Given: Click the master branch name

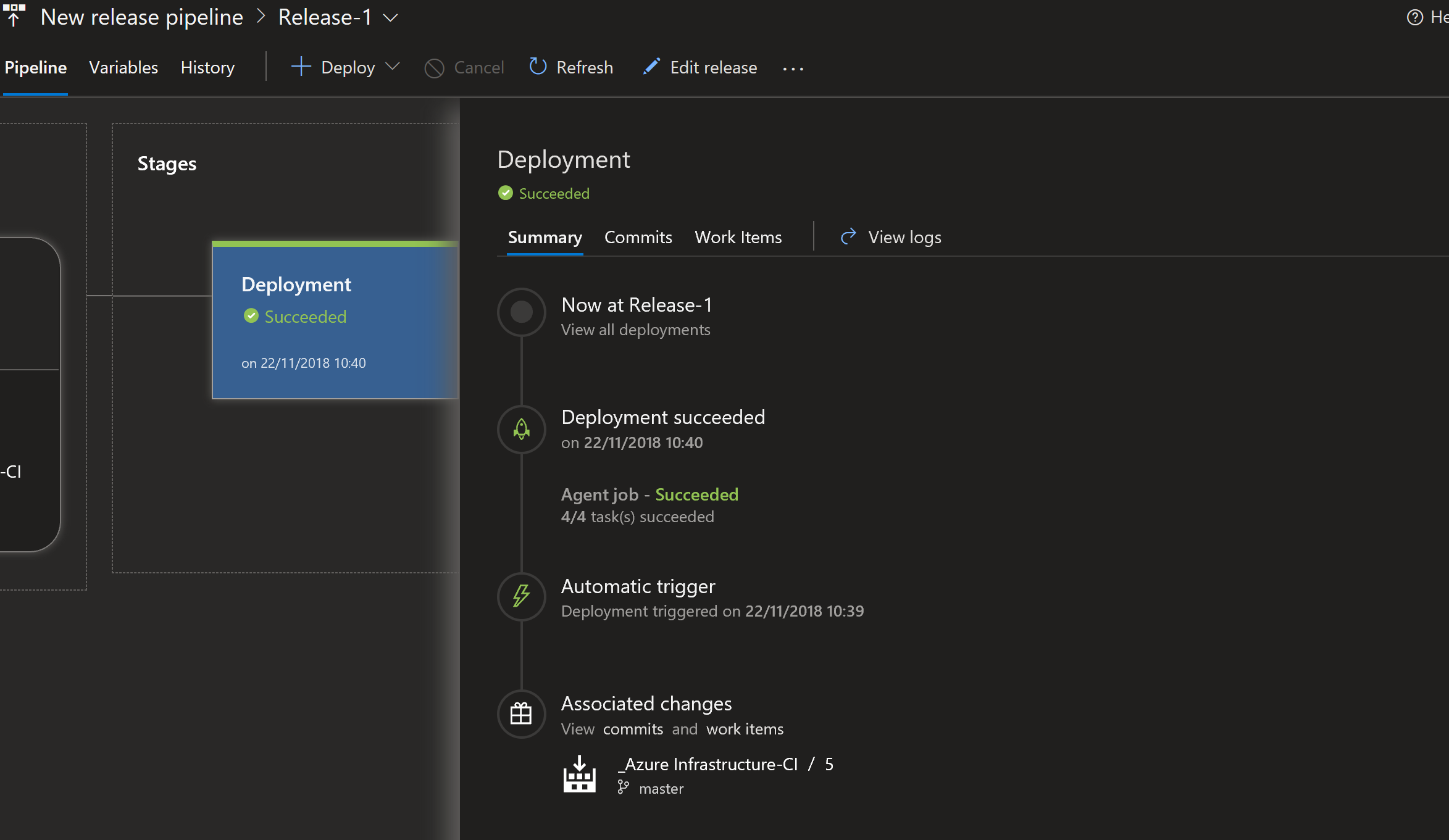Looking at the screenshot, I should 661,789.
